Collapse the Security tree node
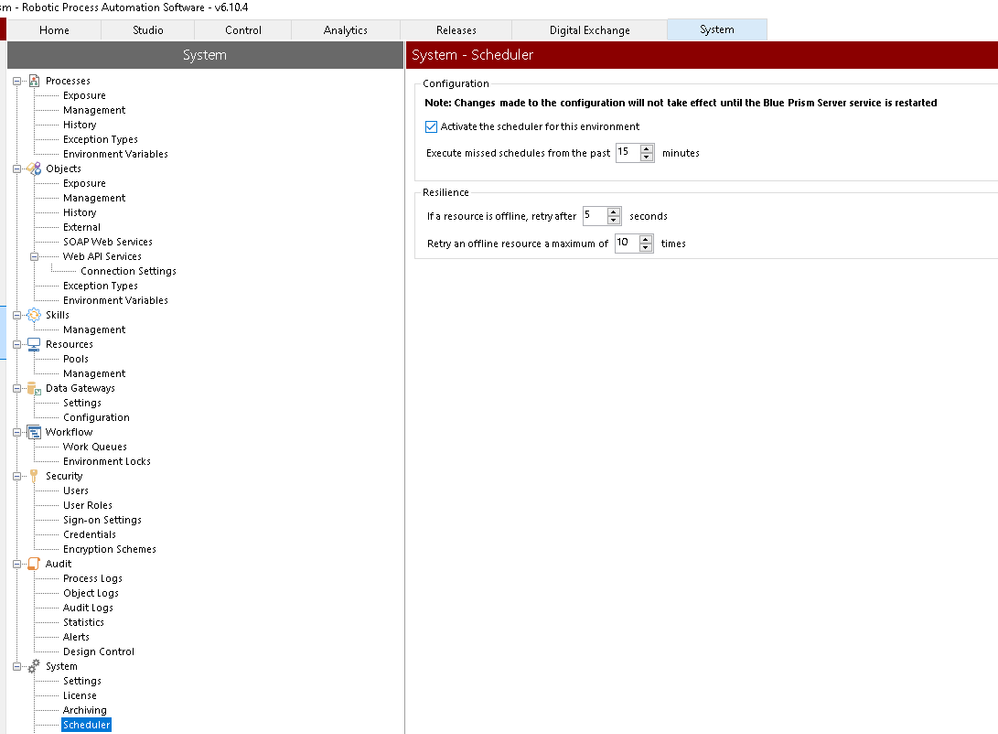Viewport: 998px width, 734px height. [x=17, y=476]
